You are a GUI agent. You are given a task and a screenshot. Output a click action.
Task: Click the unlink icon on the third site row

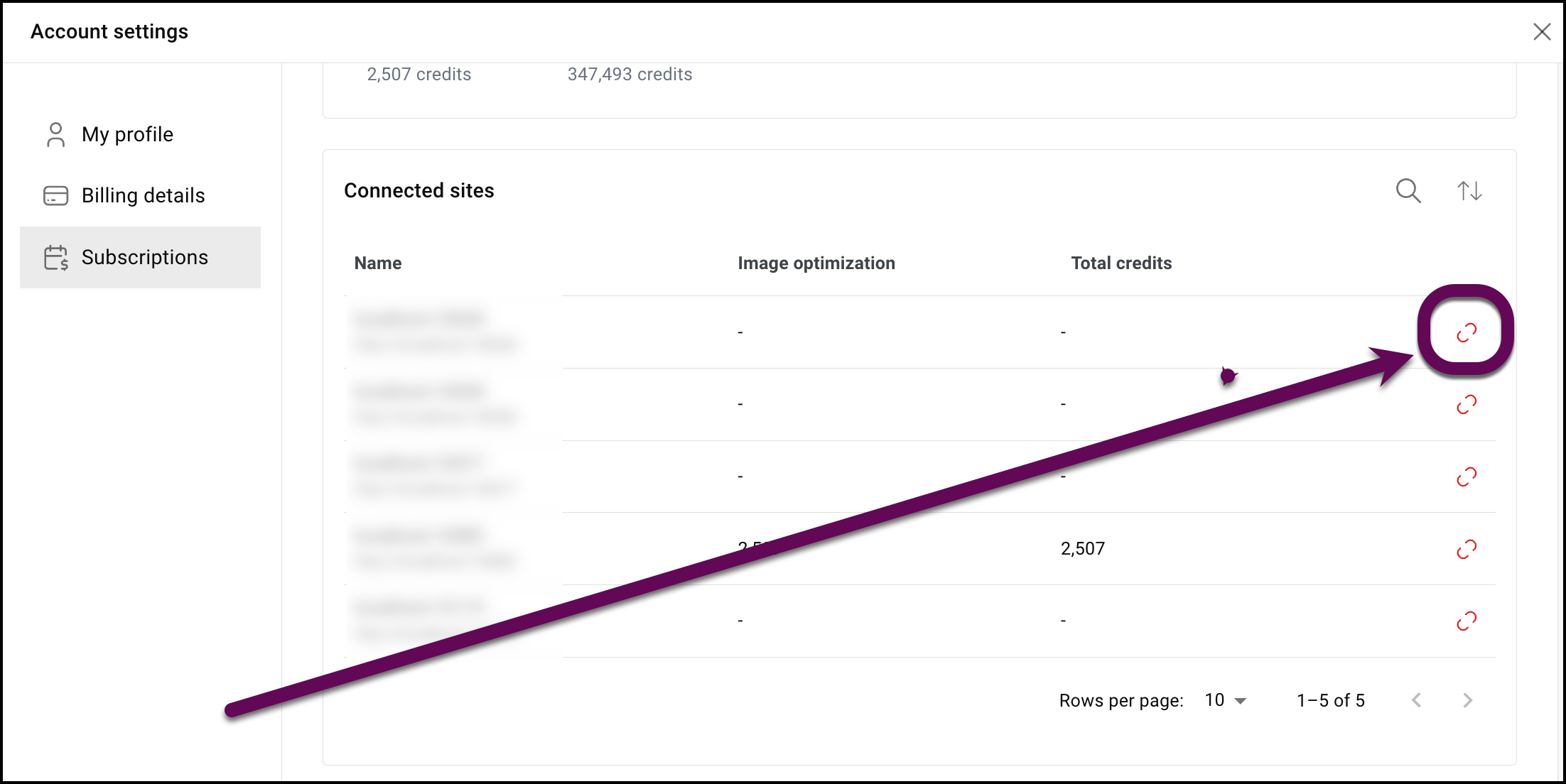tap(1467, 477)
